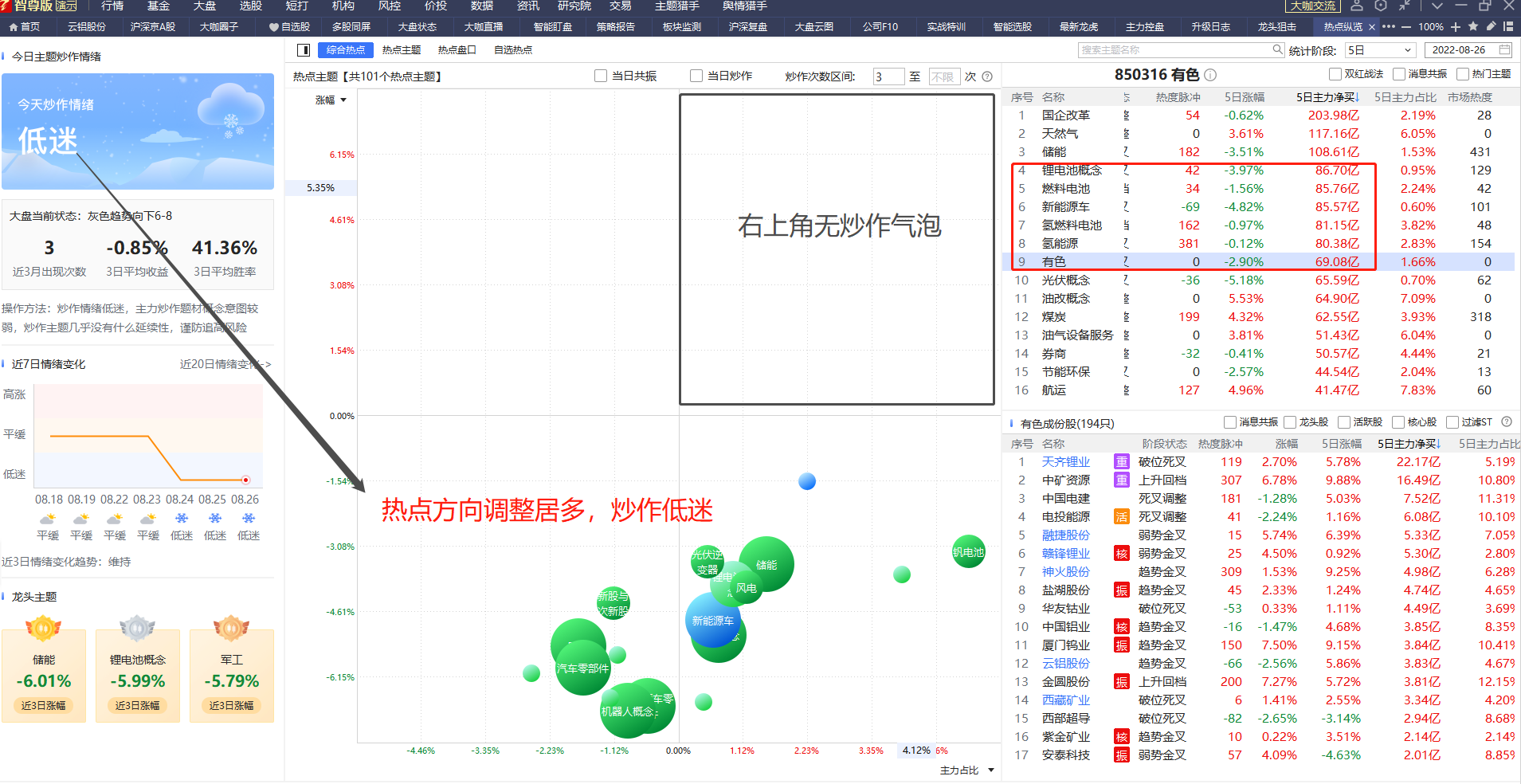
Task: Open the 主力占比 axis dropdown
Action: 967,770
